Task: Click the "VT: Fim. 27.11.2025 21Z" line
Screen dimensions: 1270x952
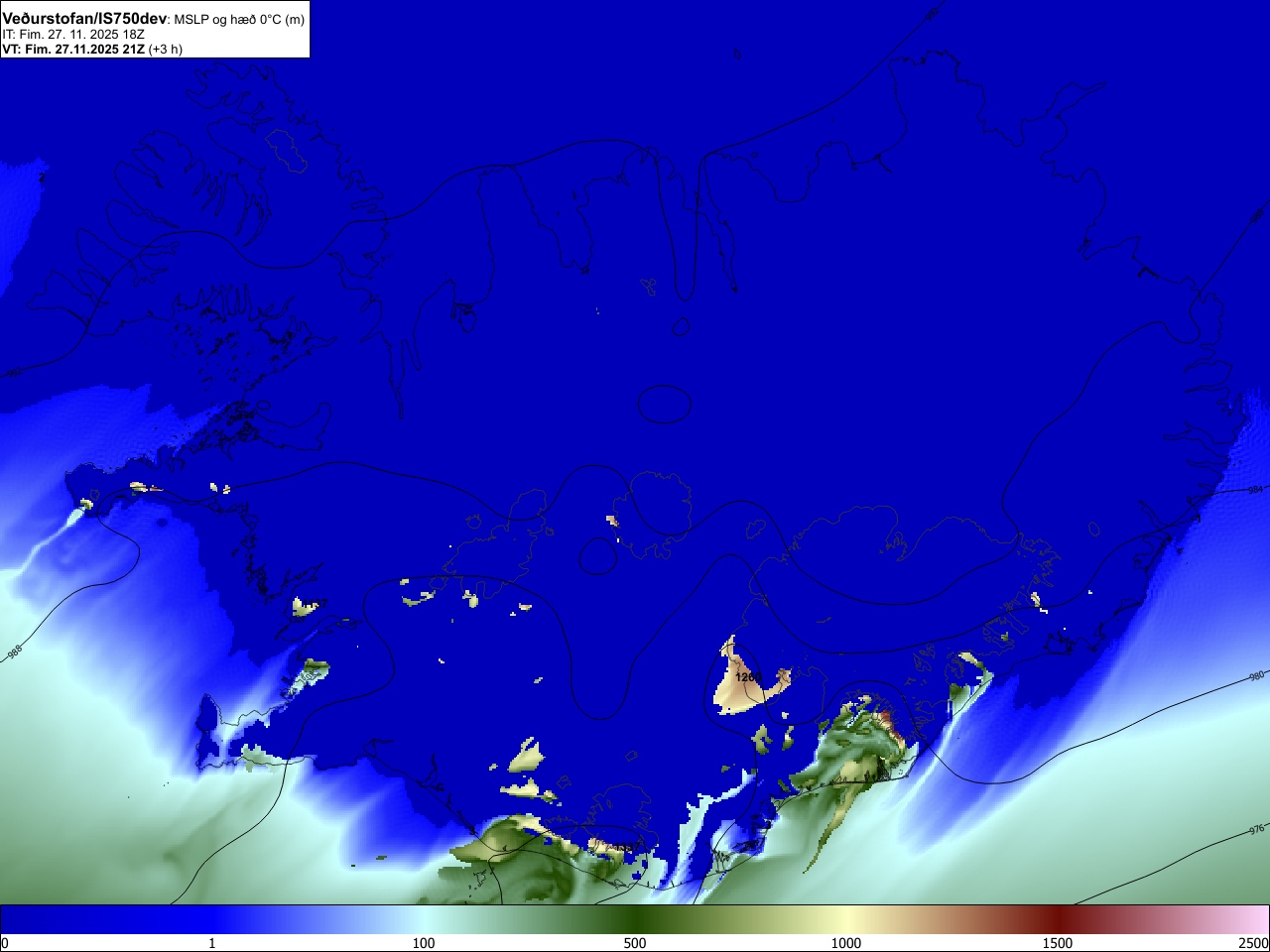Action: tap(73, 49)
